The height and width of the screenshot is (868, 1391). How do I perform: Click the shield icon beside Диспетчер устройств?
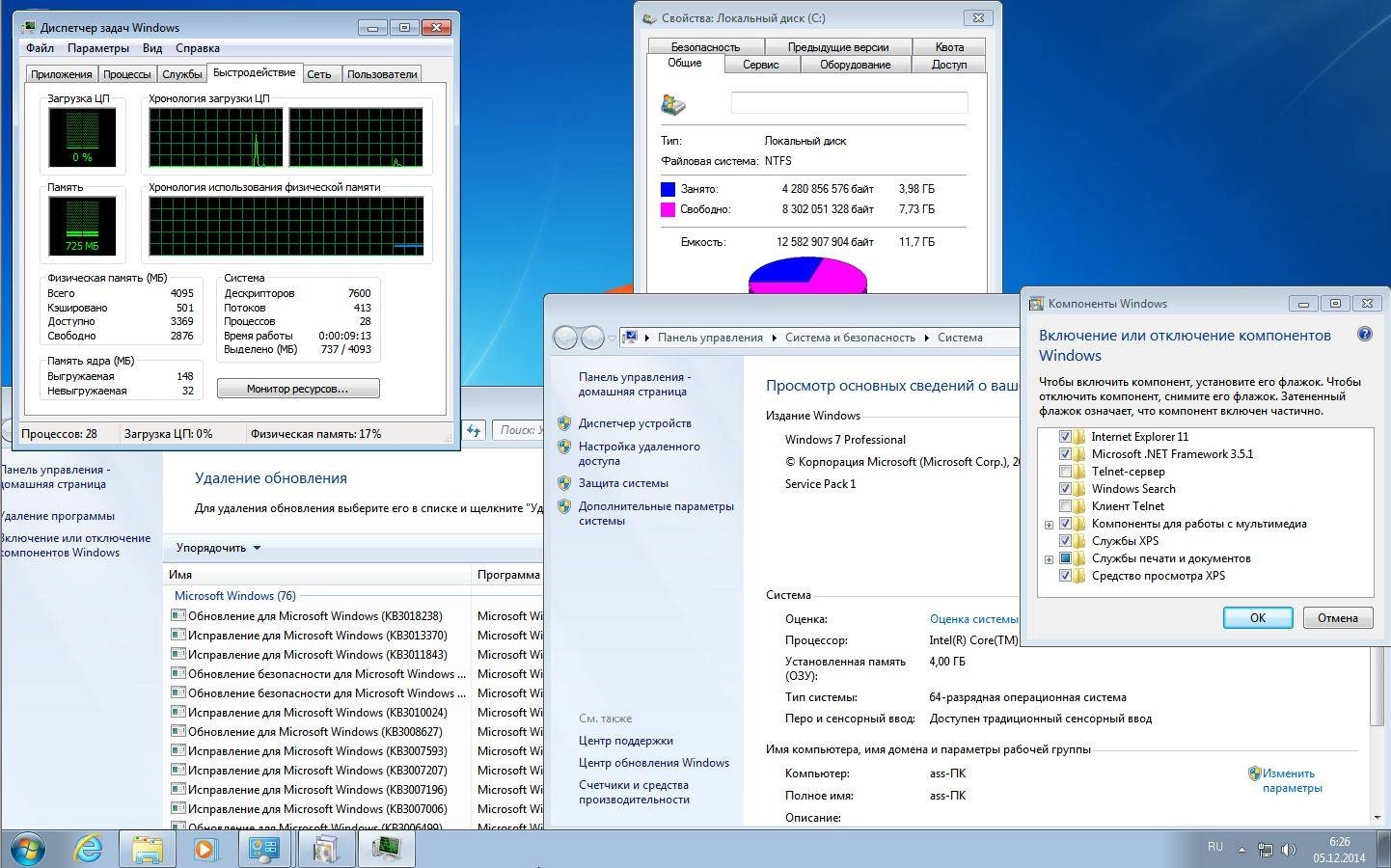point(564,422)
